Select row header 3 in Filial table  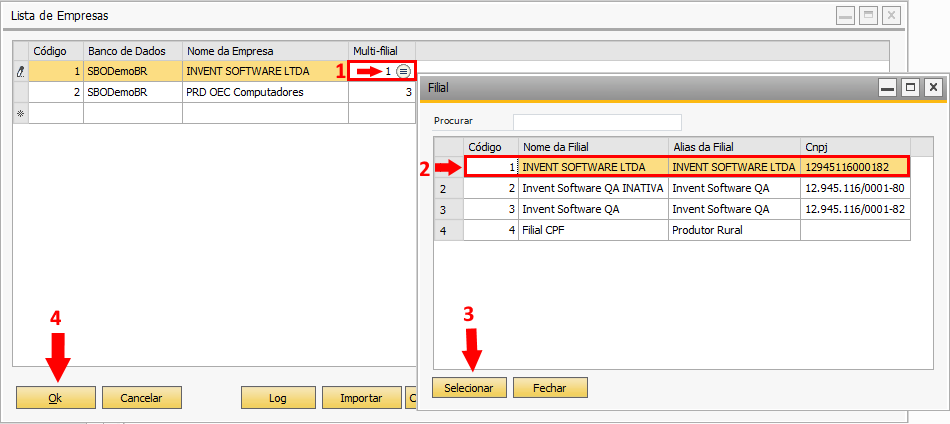click(449, 210)
